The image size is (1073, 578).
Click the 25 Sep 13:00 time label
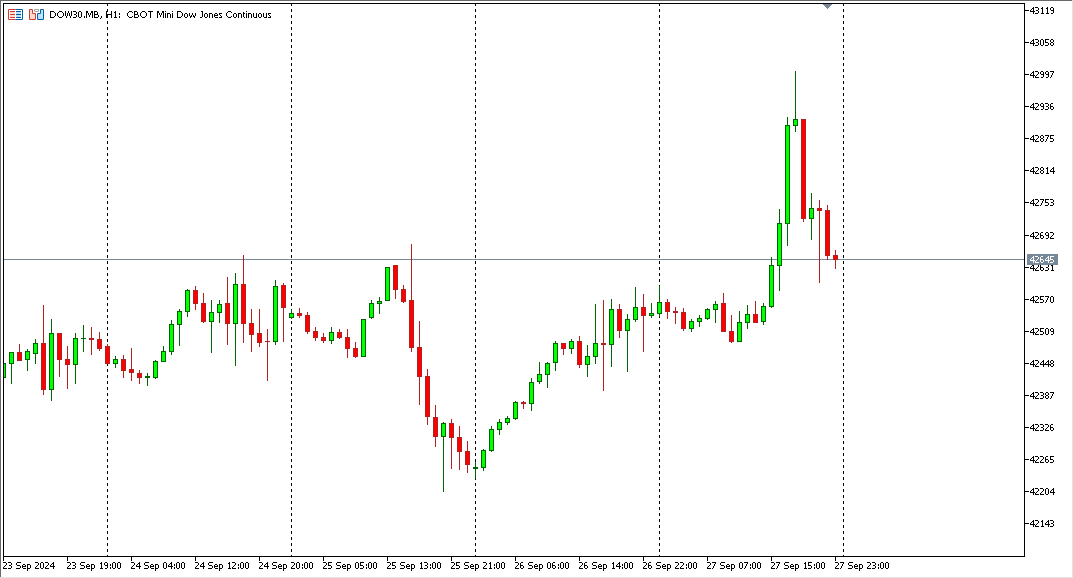click(x=414, y=566)
